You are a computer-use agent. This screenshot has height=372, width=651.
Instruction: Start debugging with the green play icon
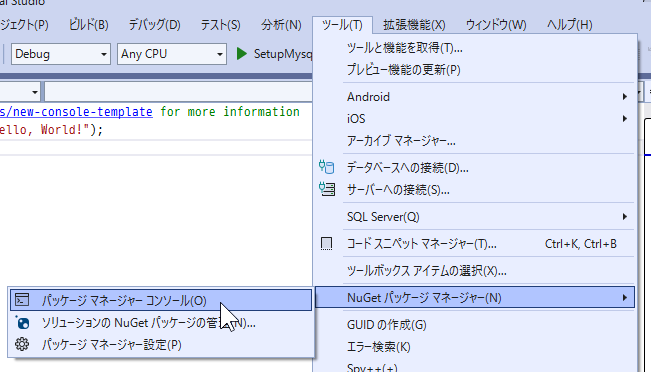coord(241,54)
